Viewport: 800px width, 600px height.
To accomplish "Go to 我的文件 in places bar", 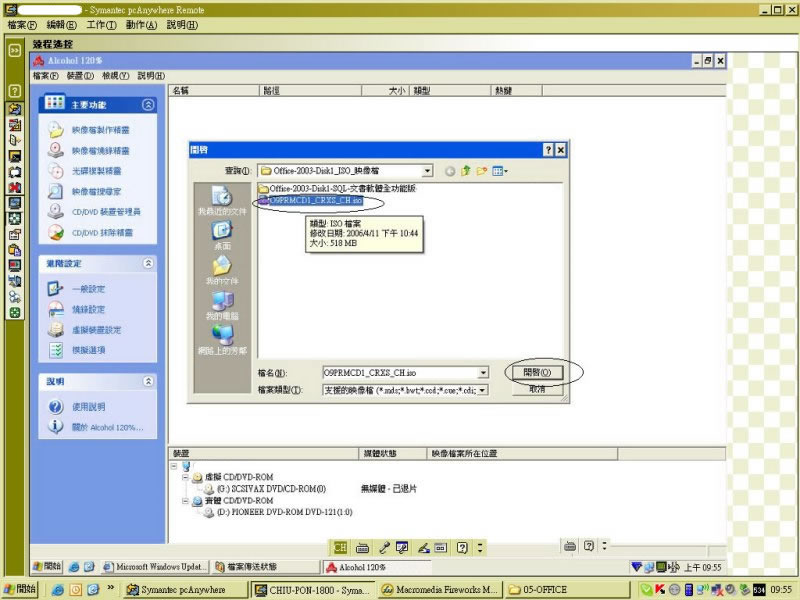I will coord(222,270).
